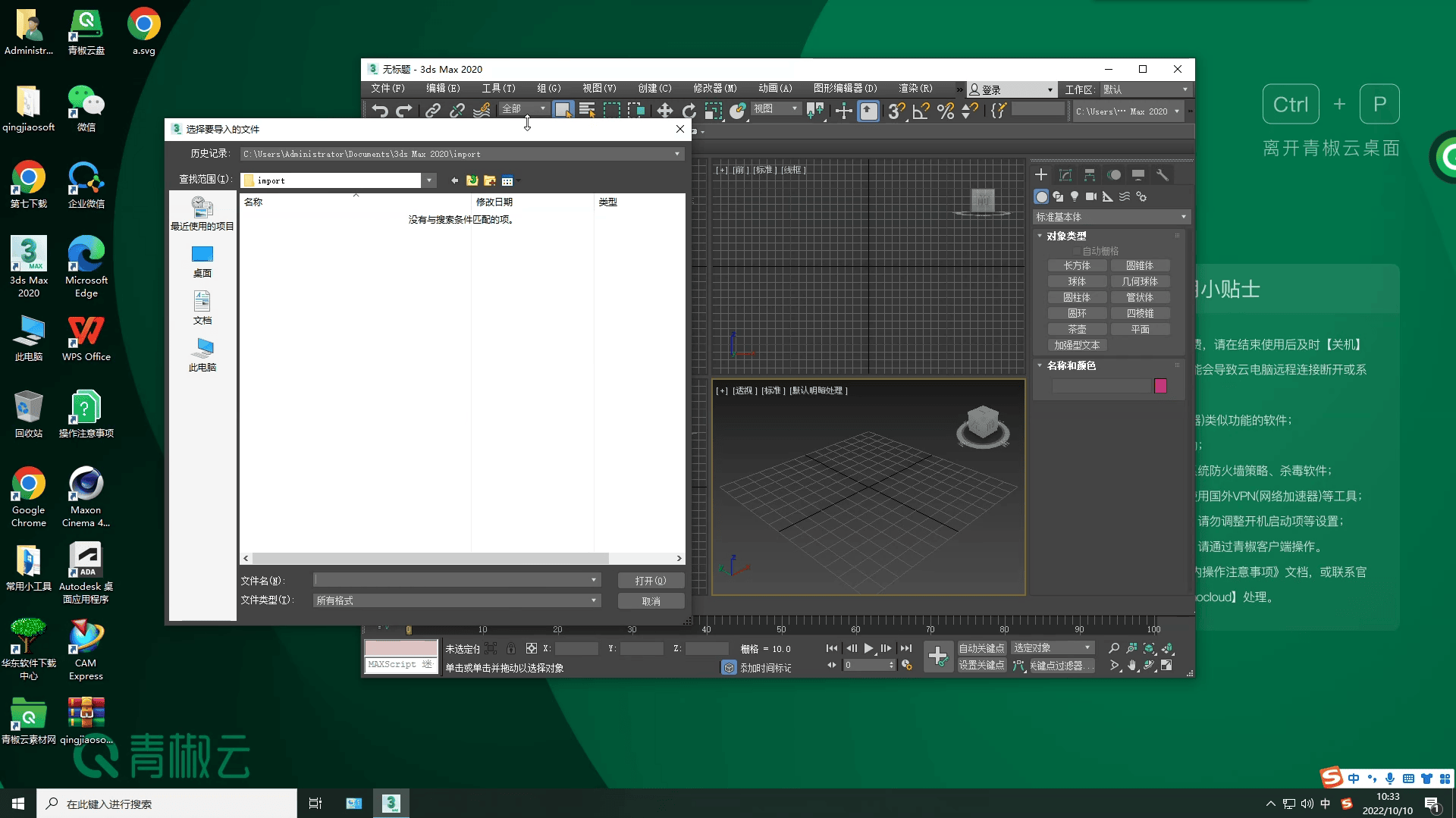Click the 茶壶 teapot primitive button

(x=1077, y=329)
